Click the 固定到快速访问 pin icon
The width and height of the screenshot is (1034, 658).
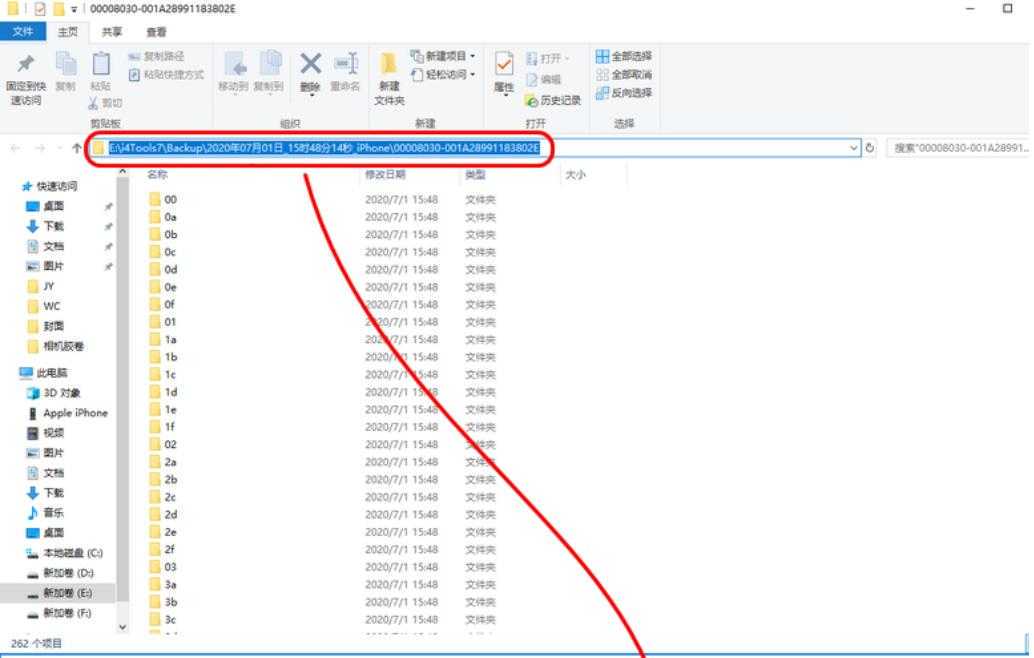(x=24, y=66)
